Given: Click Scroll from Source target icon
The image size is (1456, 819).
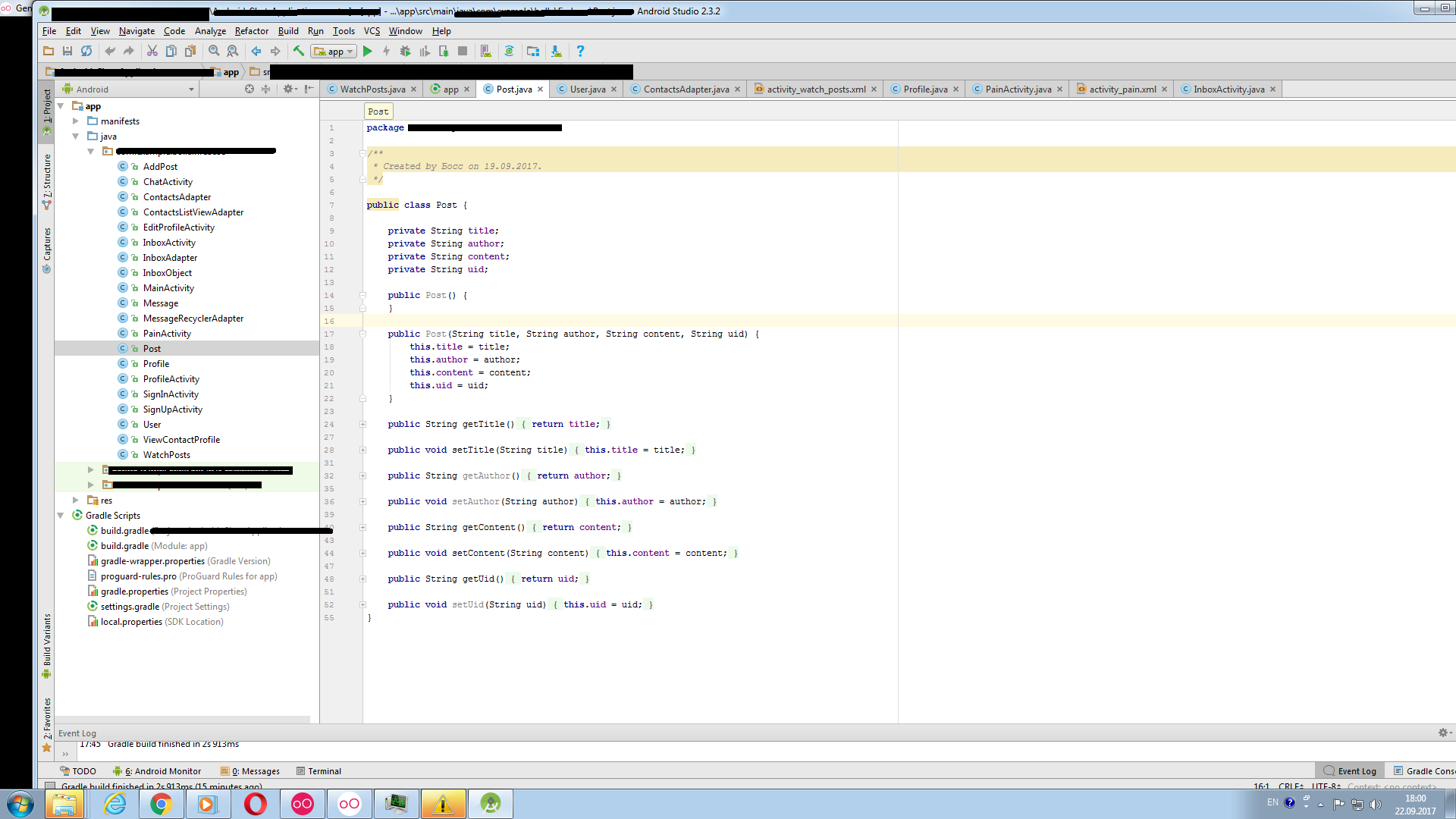Looking at the screenshot, I should [x=249, y=89].
